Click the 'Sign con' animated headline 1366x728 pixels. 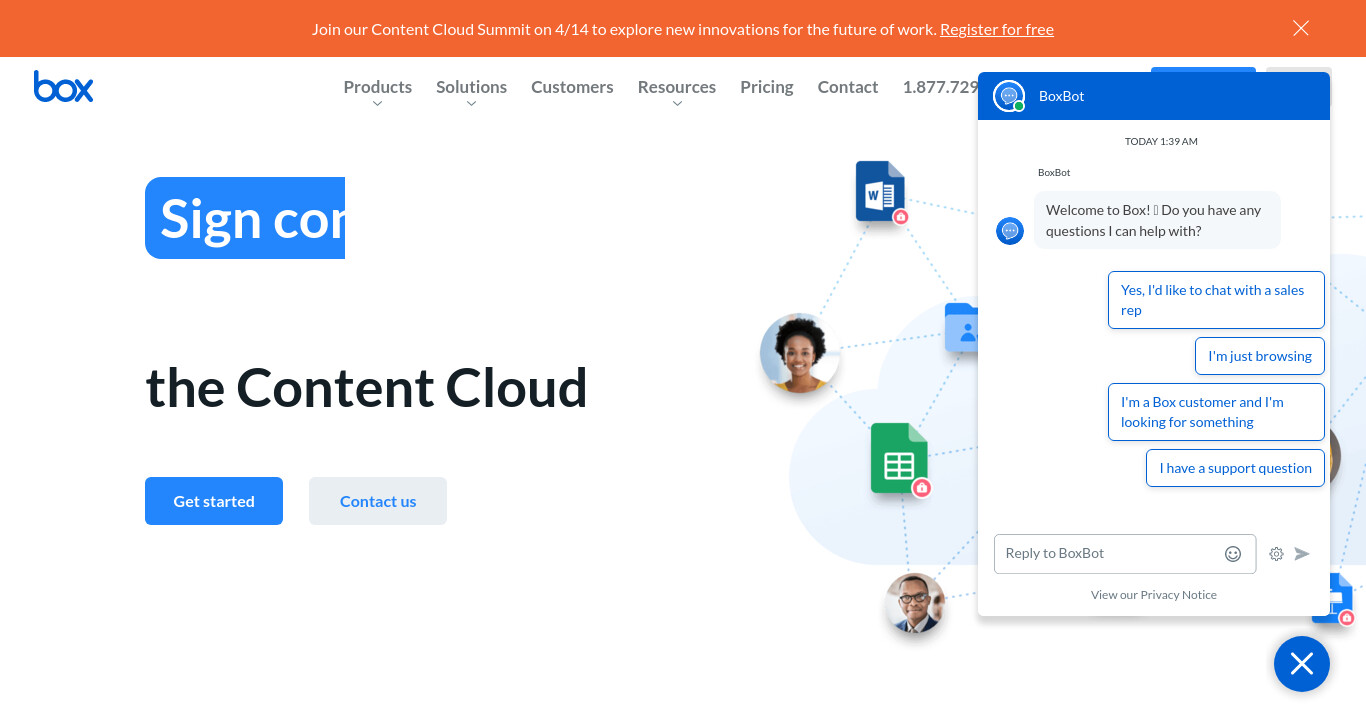click(245, 218)
